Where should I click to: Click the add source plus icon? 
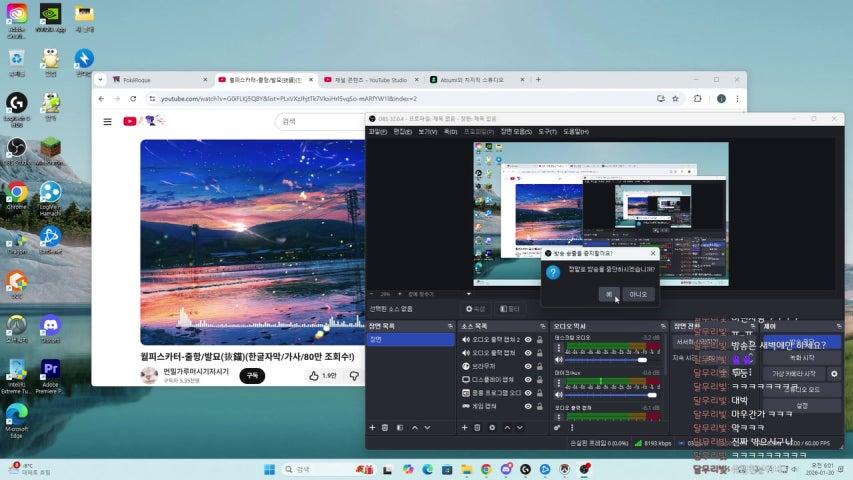tap(463, 427)
